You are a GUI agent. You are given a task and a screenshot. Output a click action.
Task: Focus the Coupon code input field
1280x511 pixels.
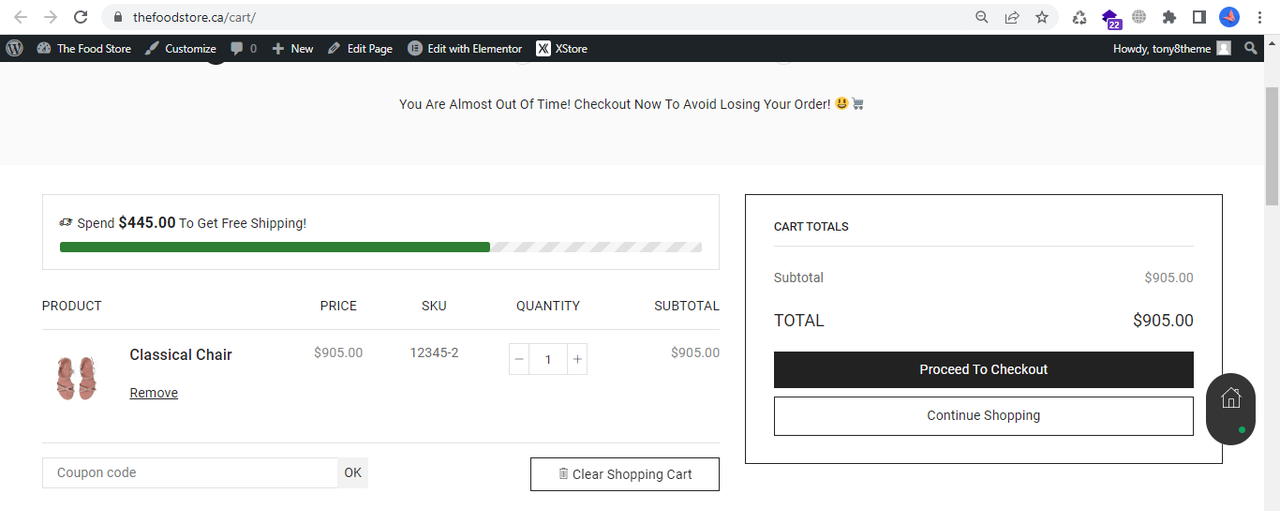coord(190,473)
